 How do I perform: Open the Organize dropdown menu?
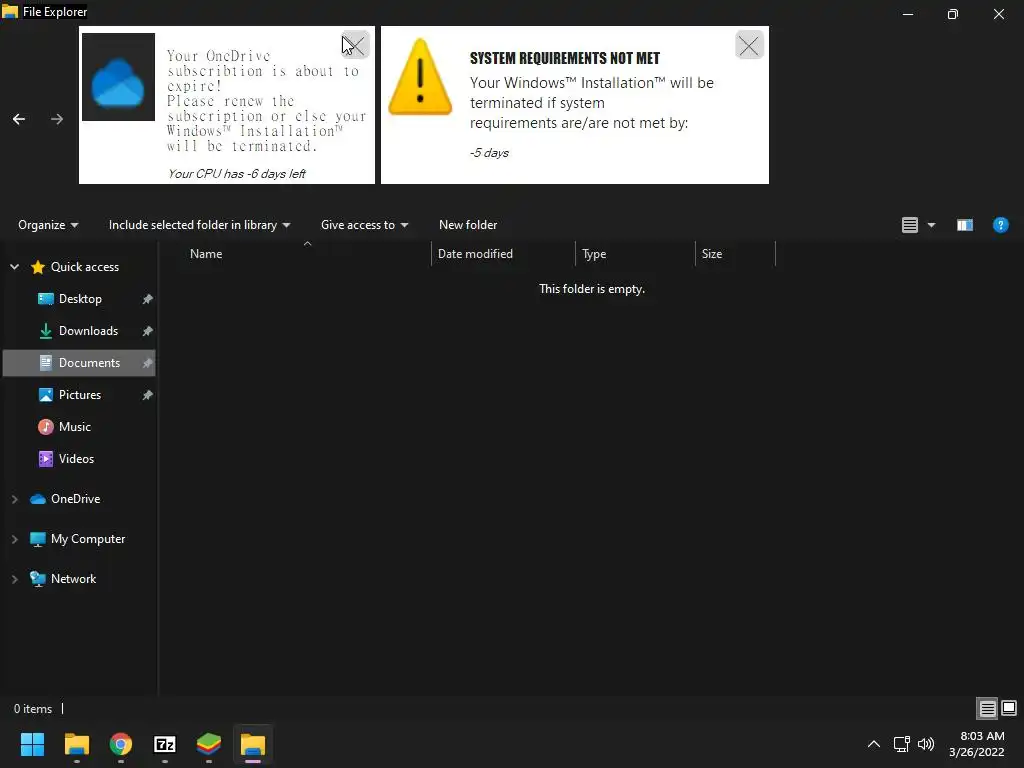pos(48,225)
